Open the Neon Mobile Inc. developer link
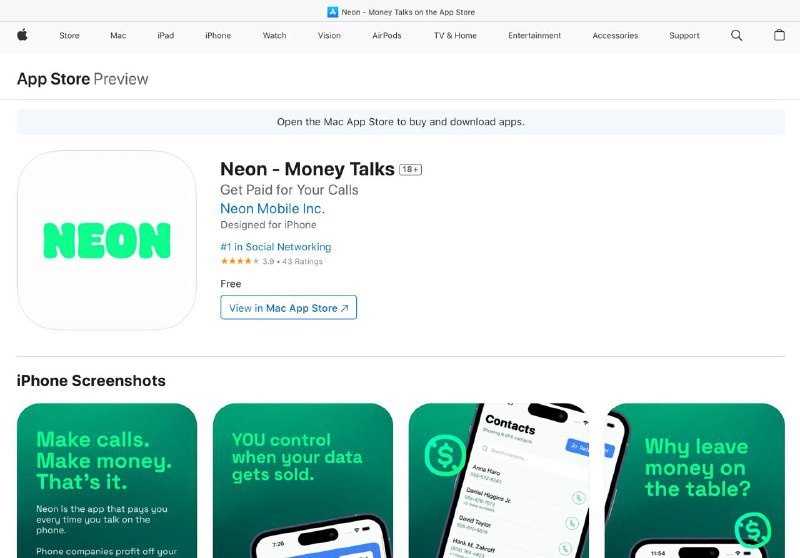Screen dimensions: 800x558 tap(272, 208)
